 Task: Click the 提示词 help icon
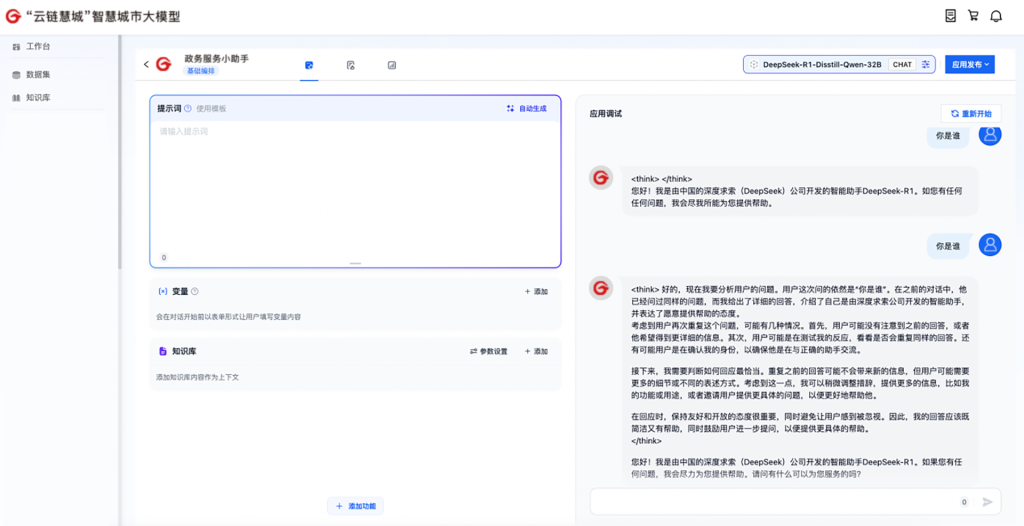coord(188,108)
